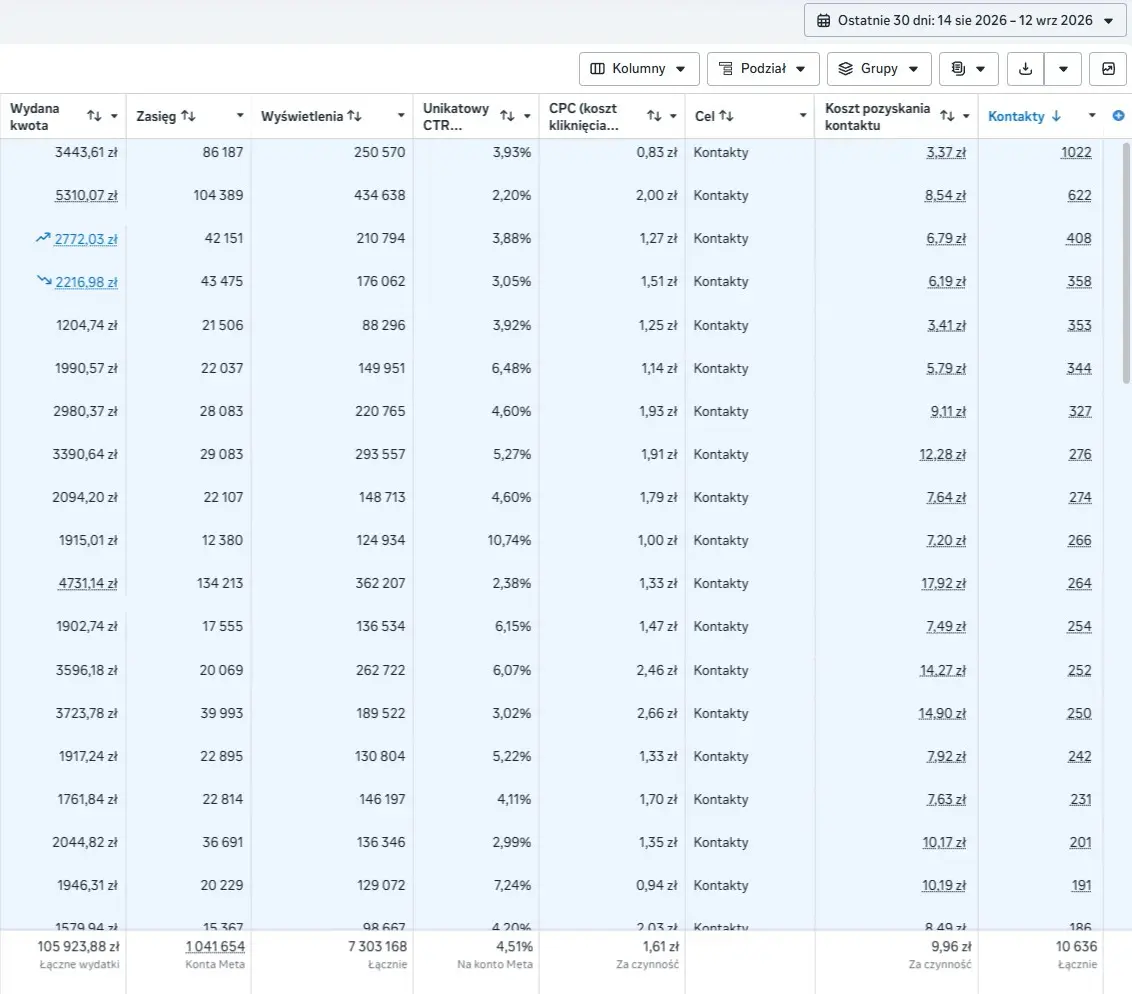Click the sort arrows next to Cel
Viewport: 1132px width, 994px height.
(726, 115)
